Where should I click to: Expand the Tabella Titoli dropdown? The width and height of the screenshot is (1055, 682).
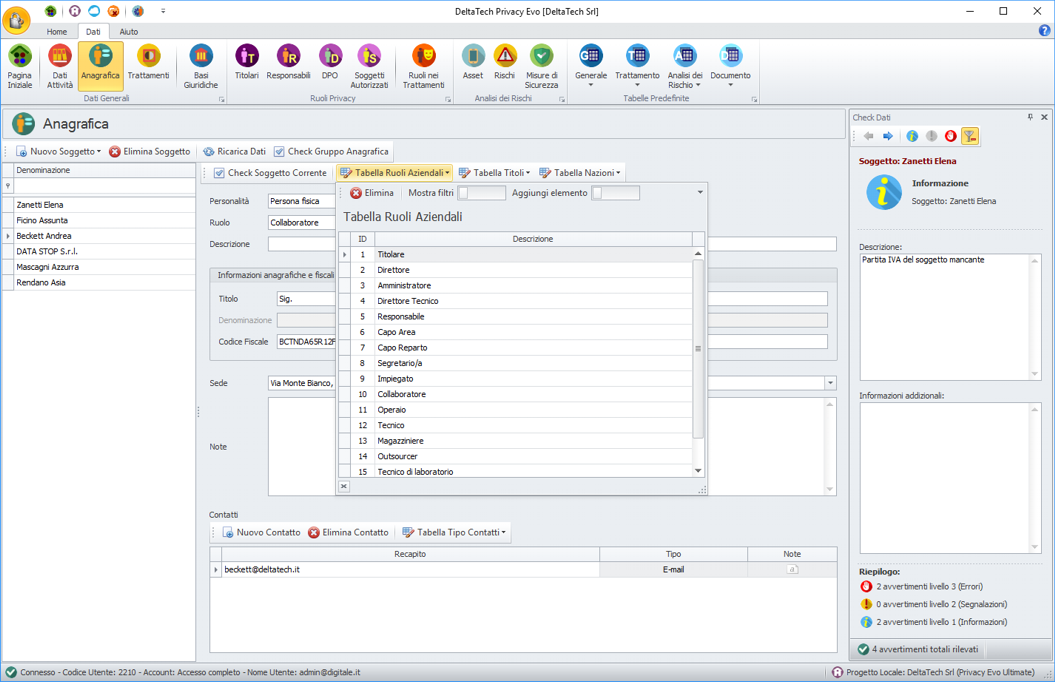495,173
